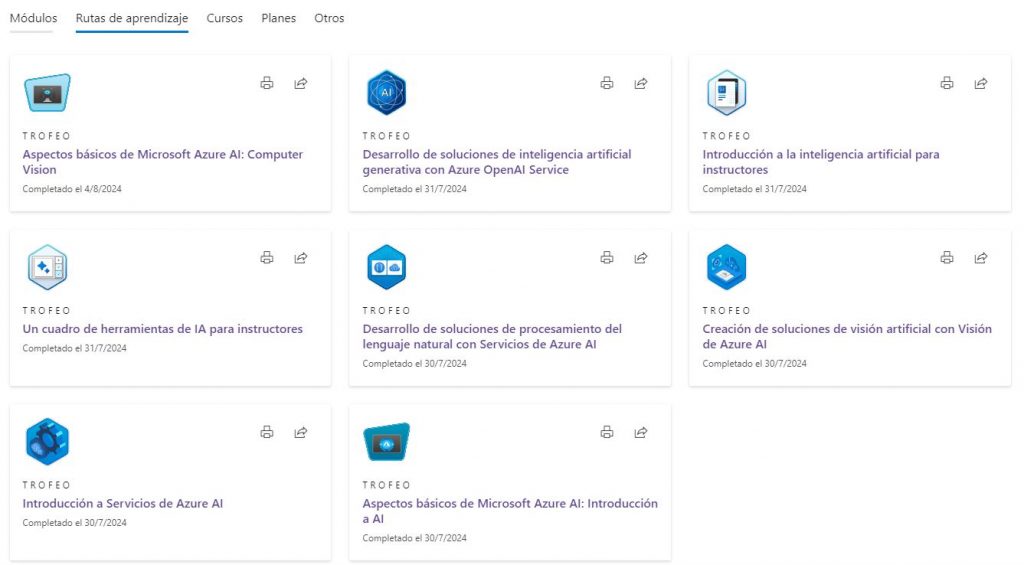Image resolution: width=1024 pixels, height=565 pixels.
Task: Share the 'Introducción a Servicios de Azure AI' trophy
Action: (x=301, y=432)
